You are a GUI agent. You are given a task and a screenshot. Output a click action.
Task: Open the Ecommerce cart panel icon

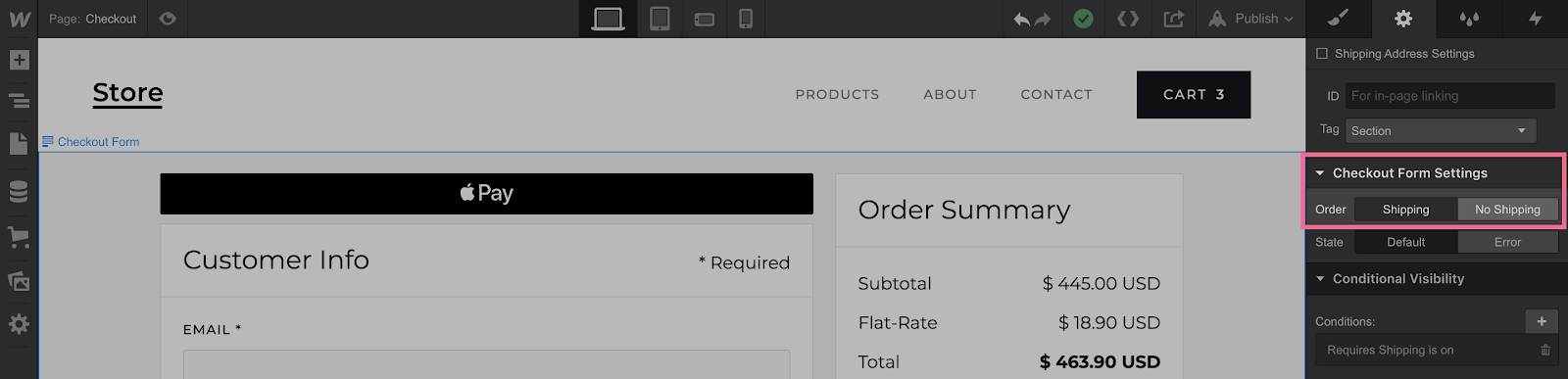coord(19,237)
